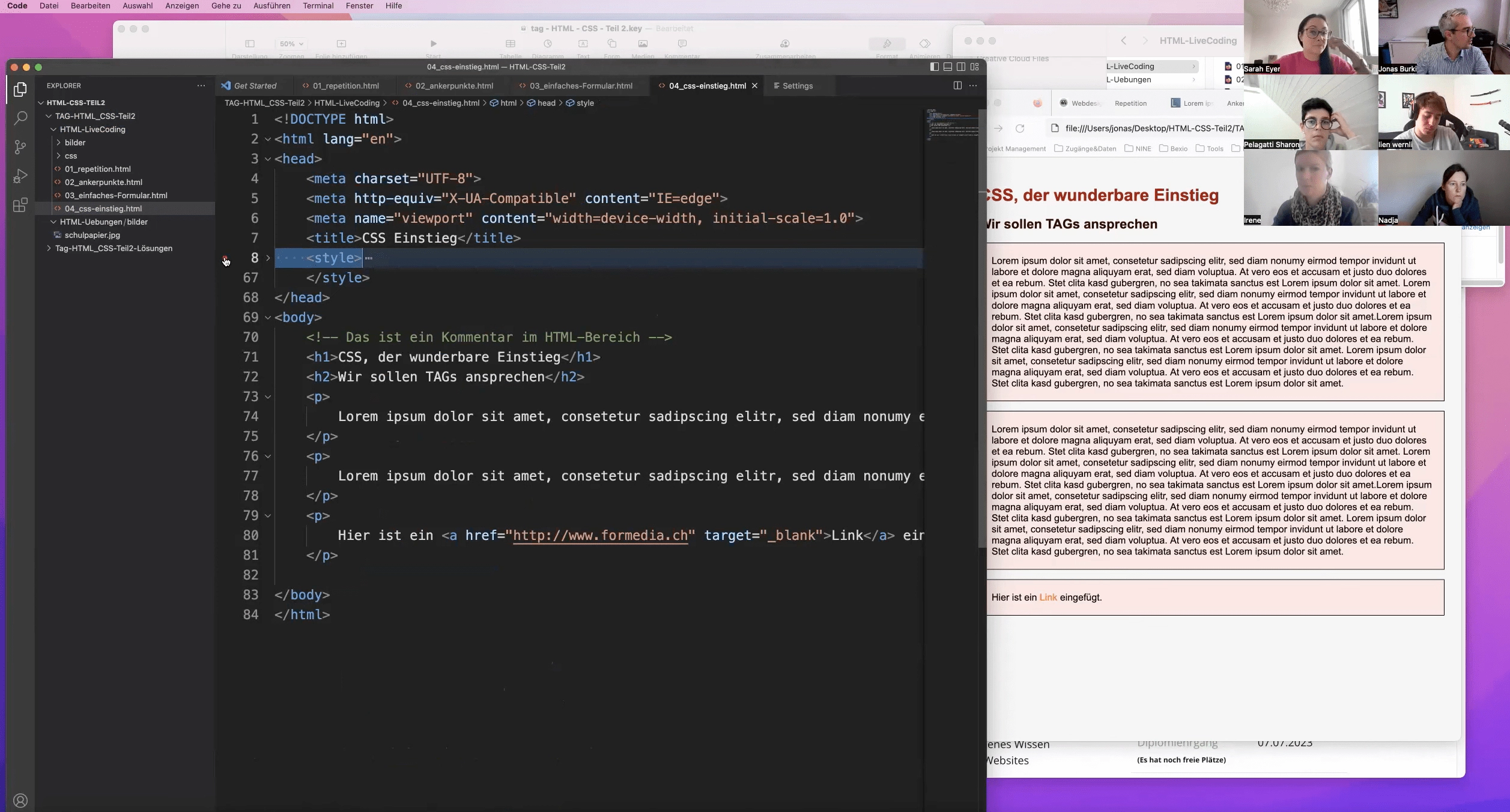Click the browser address bar URL

coord(1153,129)
